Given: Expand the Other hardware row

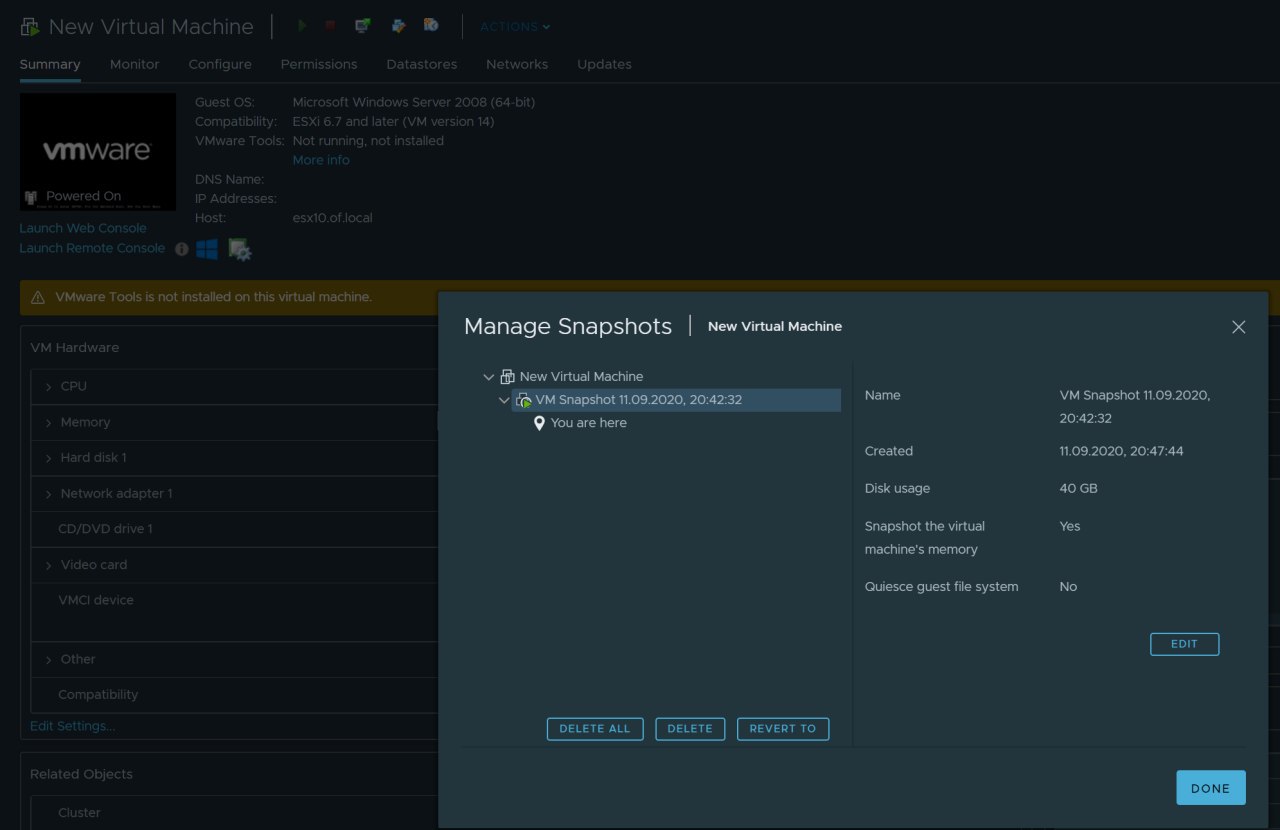Looking at the screenshot, I should pyautogui.click(x=48, y=660).
